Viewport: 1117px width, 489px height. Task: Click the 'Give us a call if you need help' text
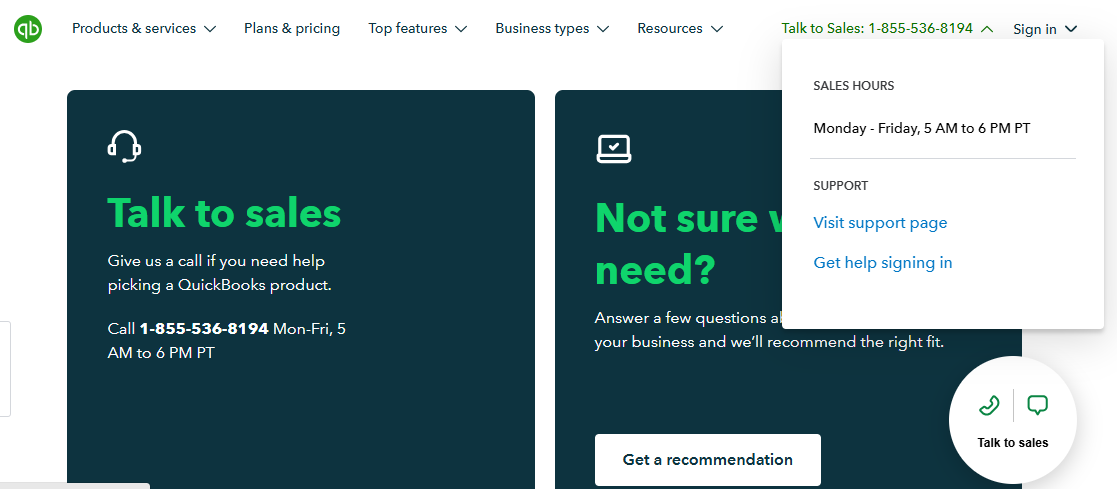[216, 261]
